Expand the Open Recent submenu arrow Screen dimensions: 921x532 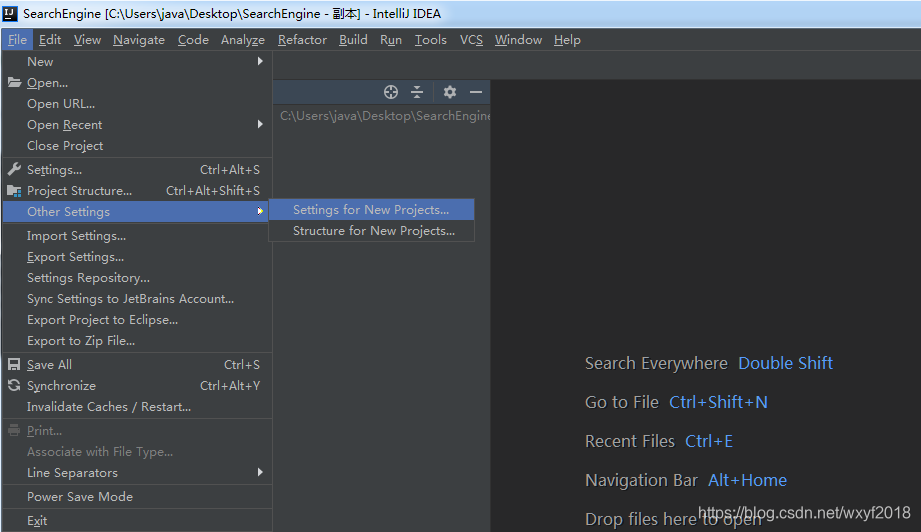coord(260,124)
